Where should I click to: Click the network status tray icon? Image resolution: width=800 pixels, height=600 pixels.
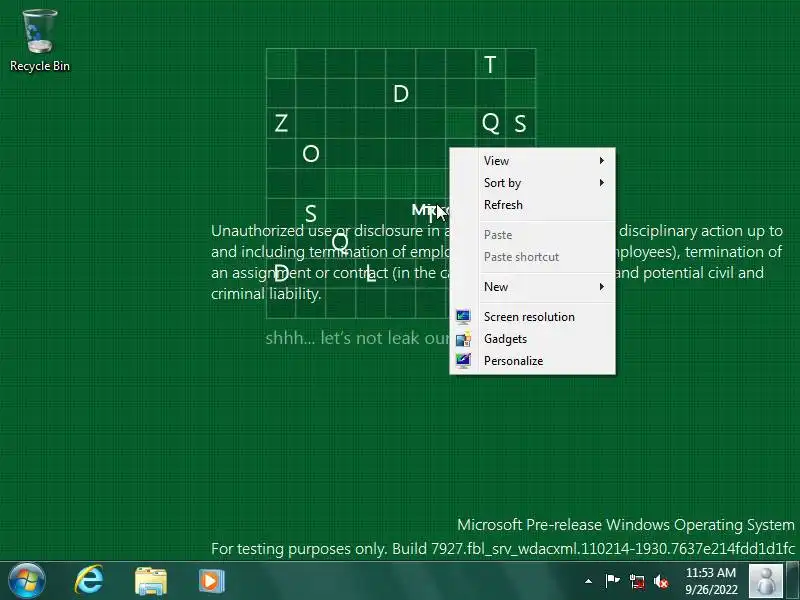(637, 581)
